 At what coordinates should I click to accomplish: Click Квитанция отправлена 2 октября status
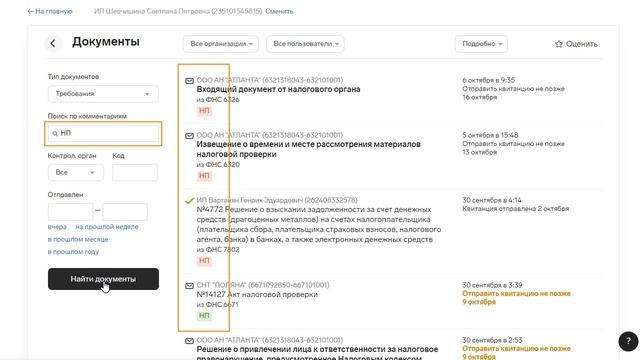516,209
